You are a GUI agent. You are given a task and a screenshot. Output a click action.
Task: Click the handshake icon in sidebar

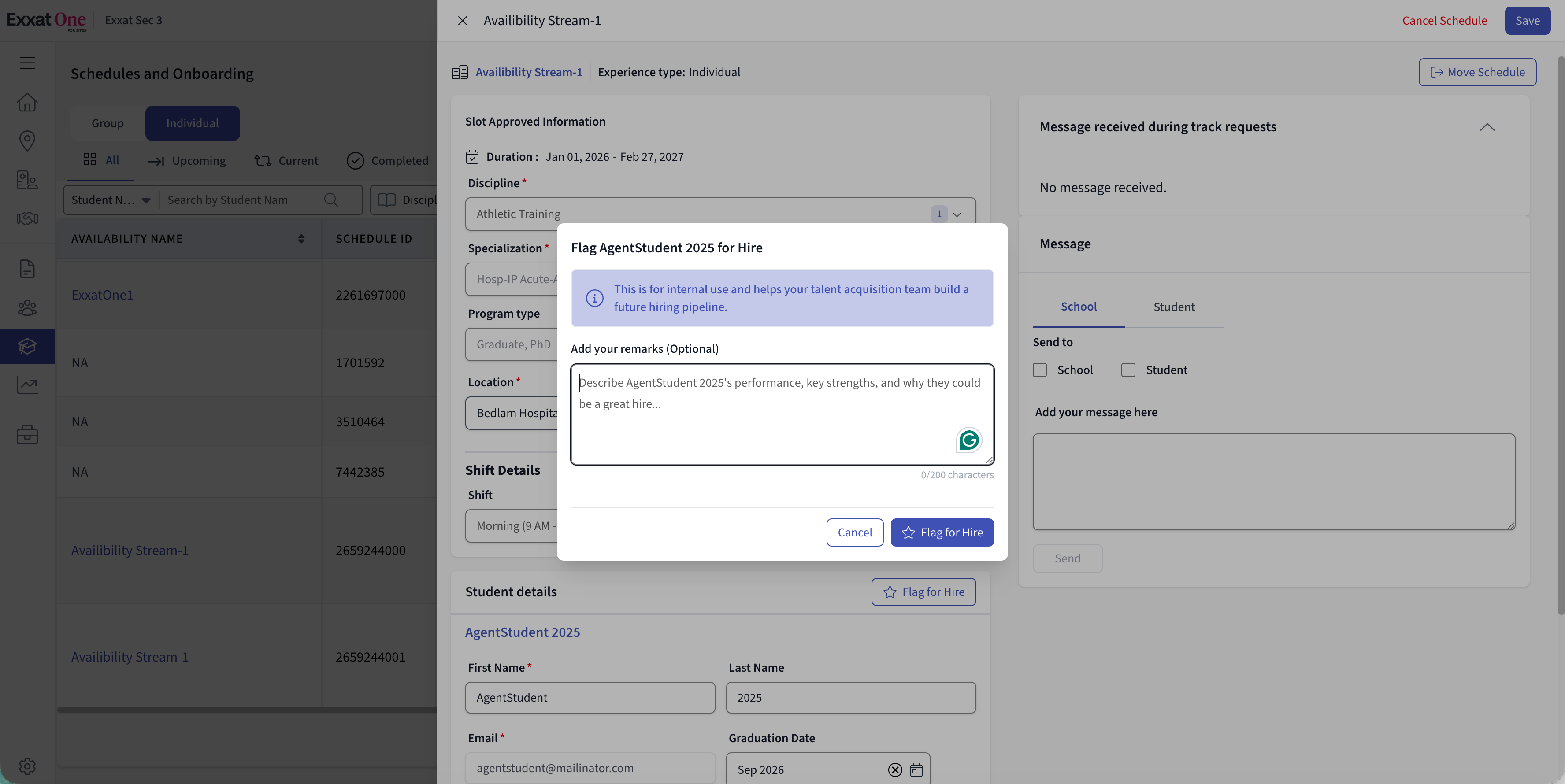pos(27,218)
